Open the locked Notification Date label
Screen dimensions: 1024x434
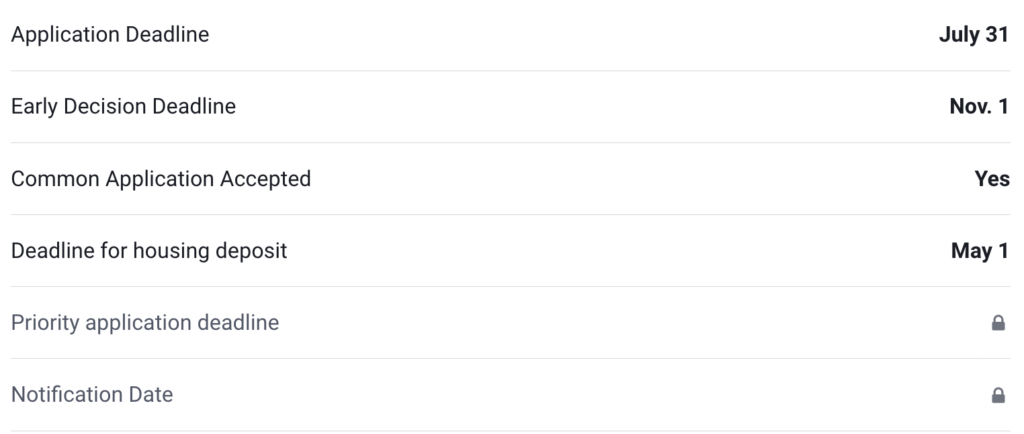pos(92,395)
